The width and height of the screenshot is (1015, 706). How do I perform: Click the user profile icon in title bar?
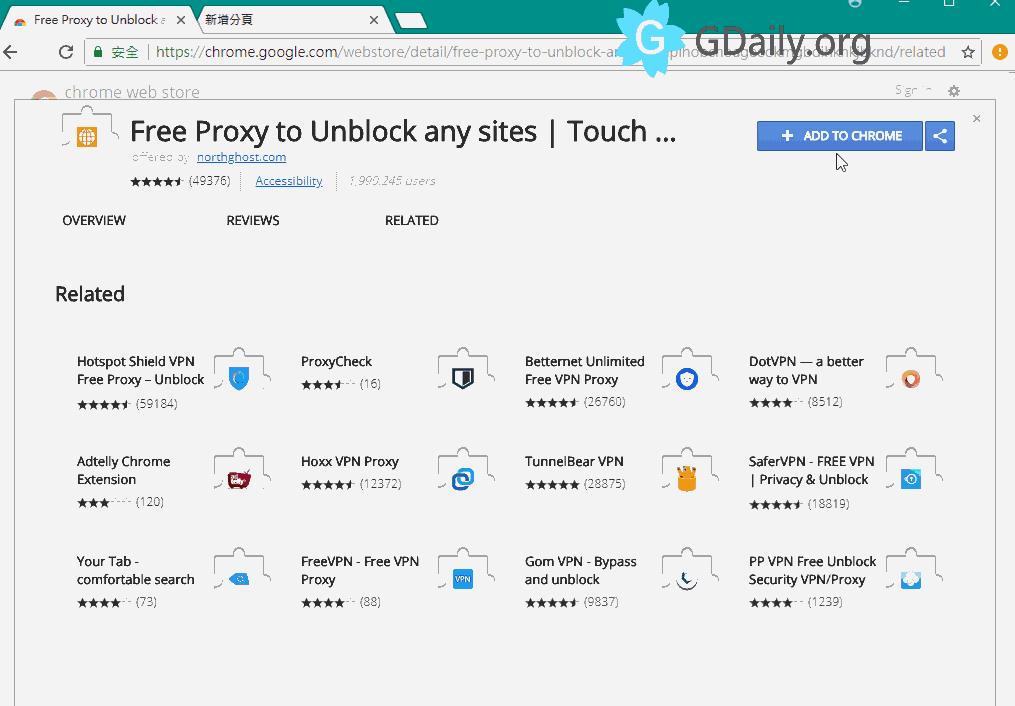coord(855,3)
